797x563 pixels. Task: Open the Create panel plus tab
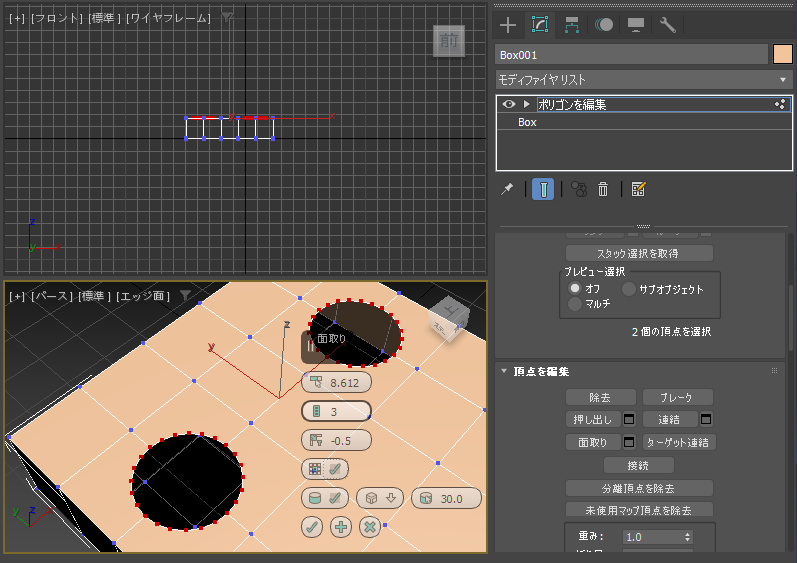pyautogui.click(x=508, y=25)
